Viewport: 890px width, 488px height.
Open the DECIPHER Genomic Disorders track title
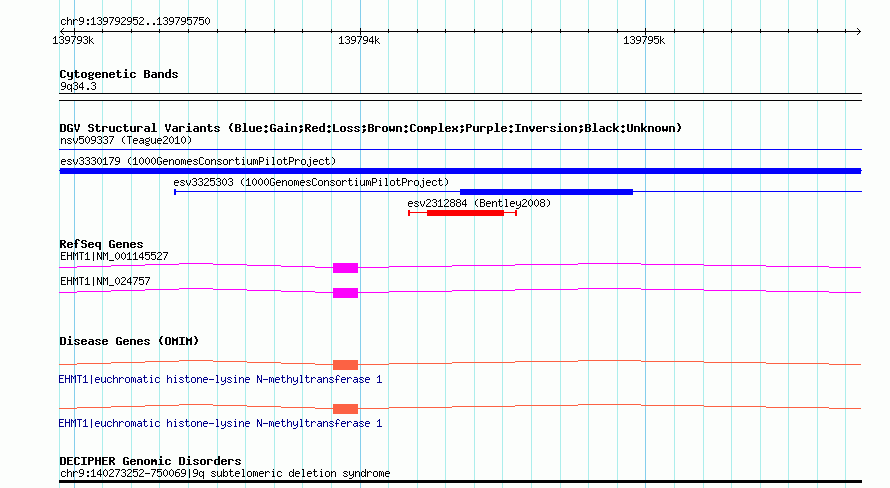pyautogui.click(x=150, y=461)
